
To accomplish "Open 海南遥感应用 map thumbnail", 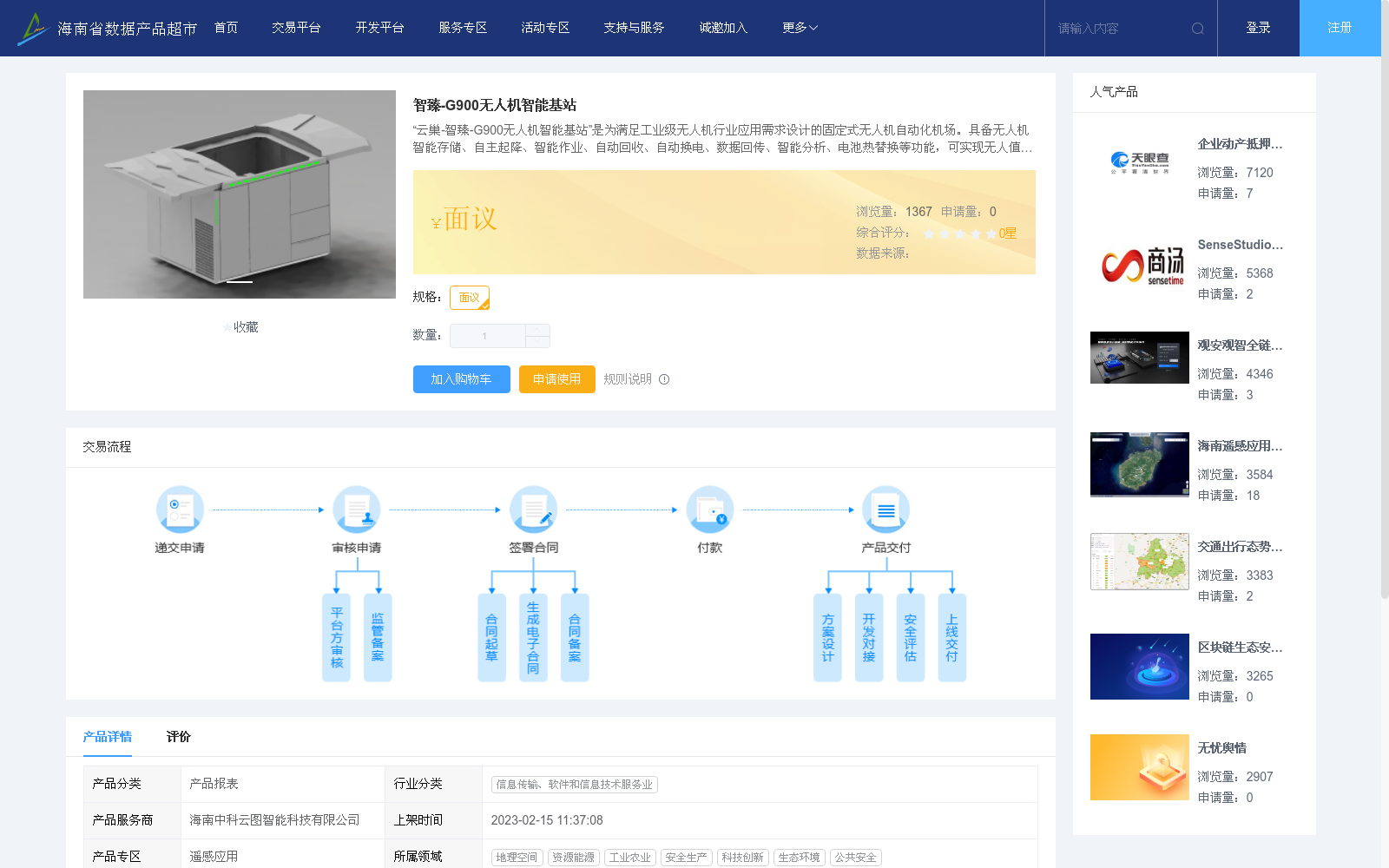I will point(1140,464).
